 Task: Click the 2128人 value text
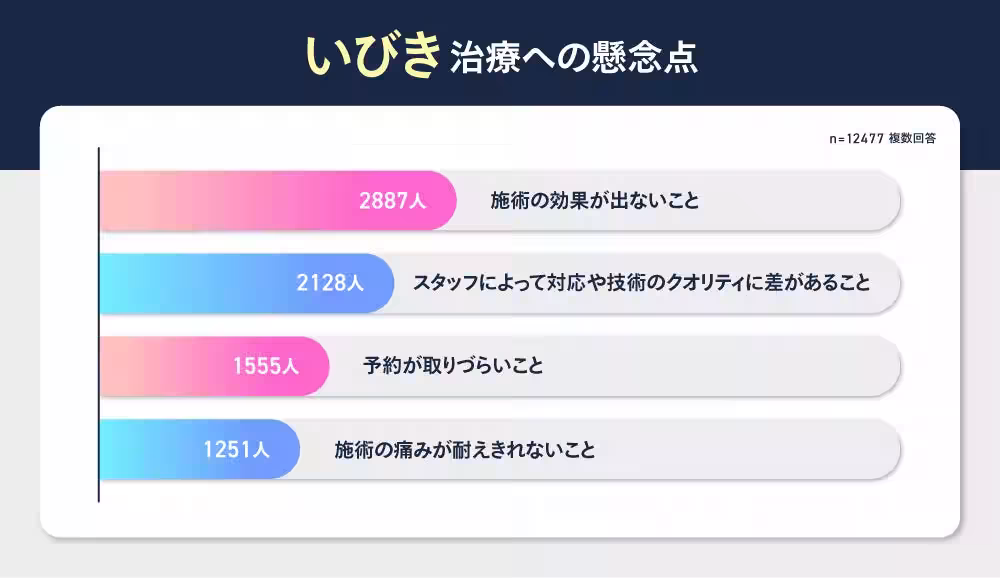point(330,283)
